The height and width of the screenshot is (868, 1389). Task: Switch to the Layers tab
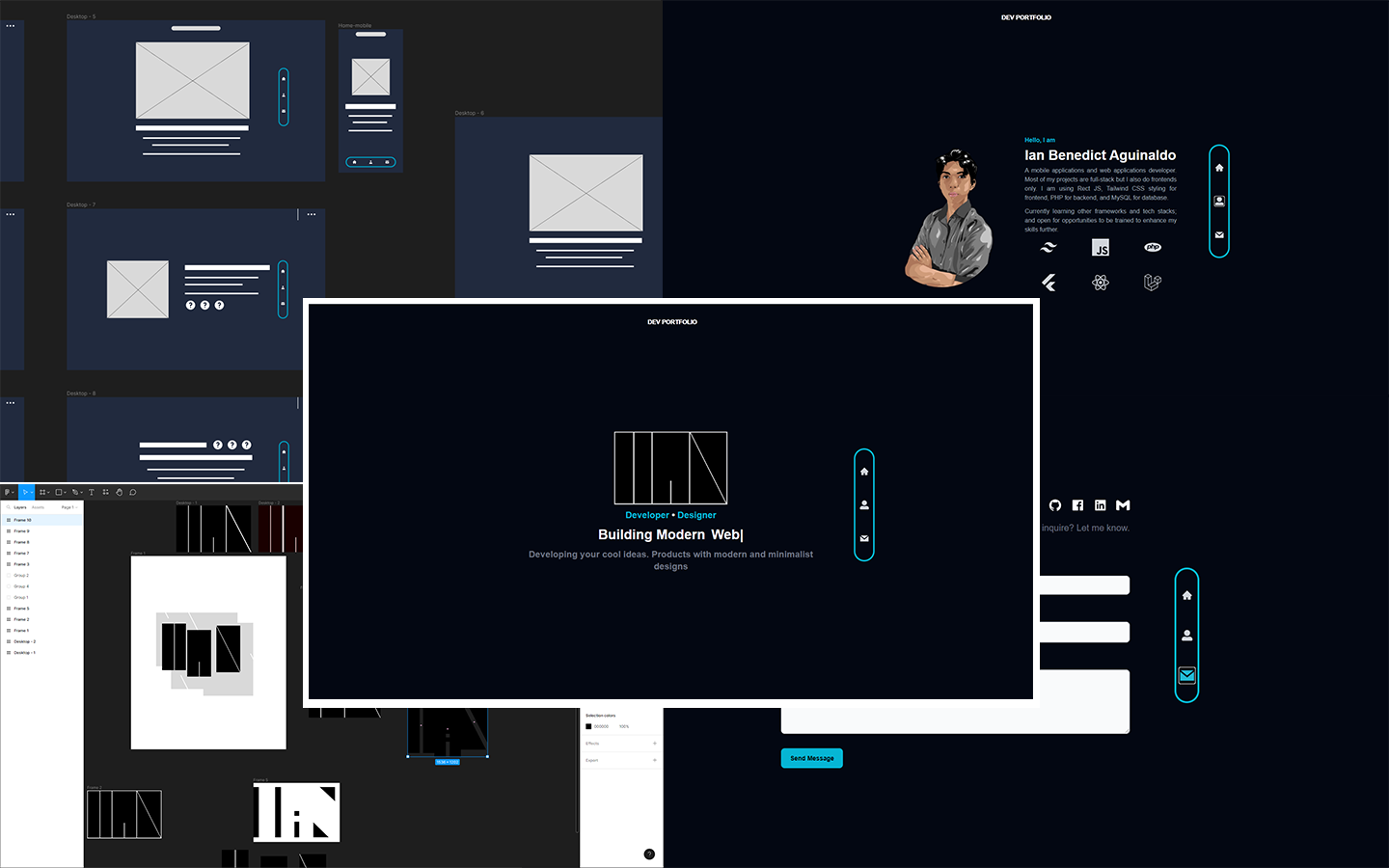pos(19,507)
